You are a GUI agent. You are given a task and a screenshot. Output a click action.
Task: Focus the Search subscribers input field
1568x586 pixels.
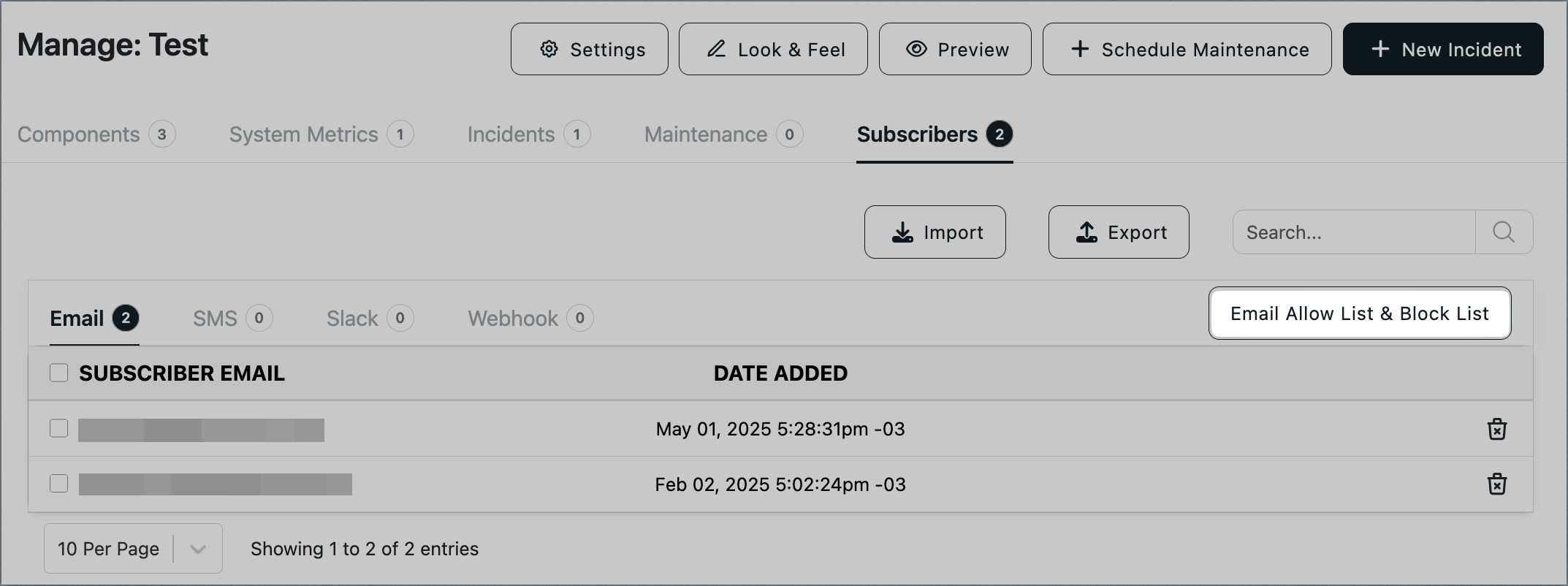coord(1354,232)
